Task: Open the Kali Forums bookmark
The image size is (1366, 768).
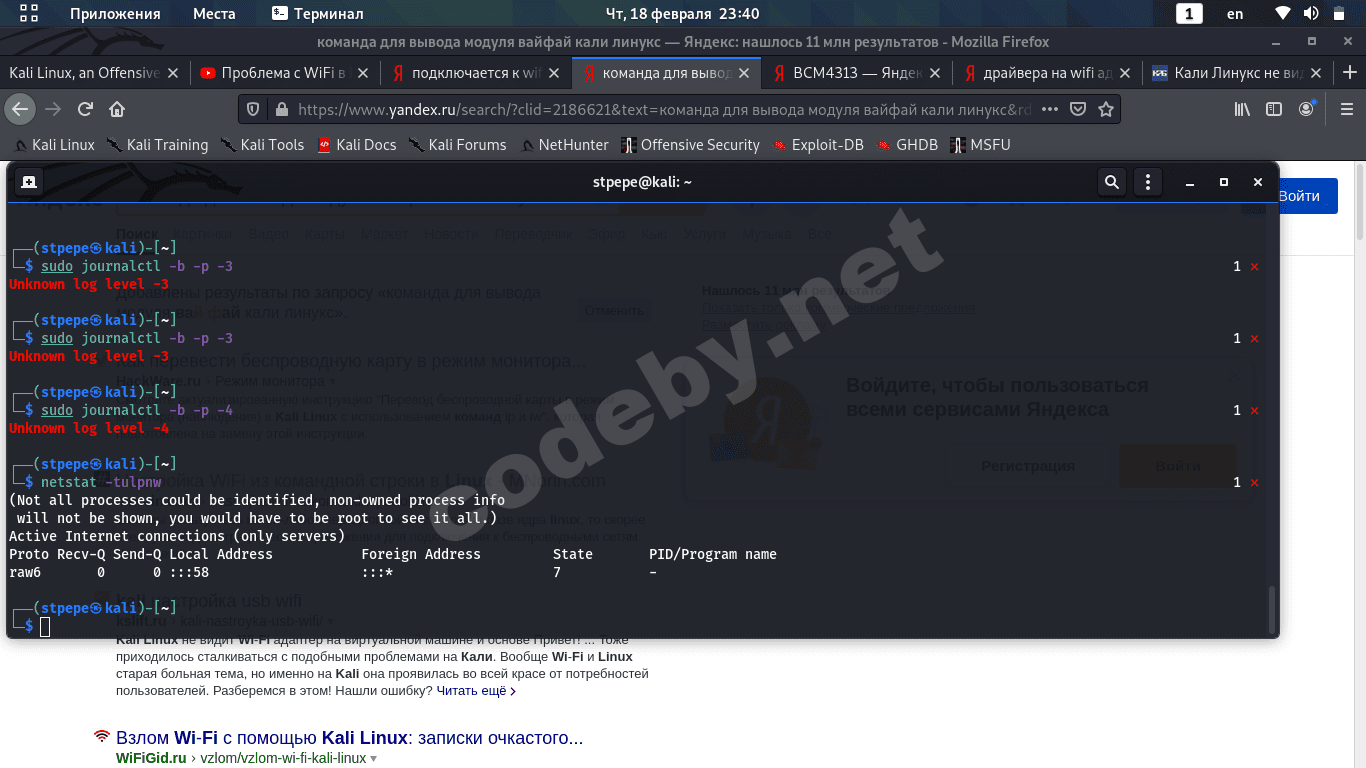Action: [458, 145]
